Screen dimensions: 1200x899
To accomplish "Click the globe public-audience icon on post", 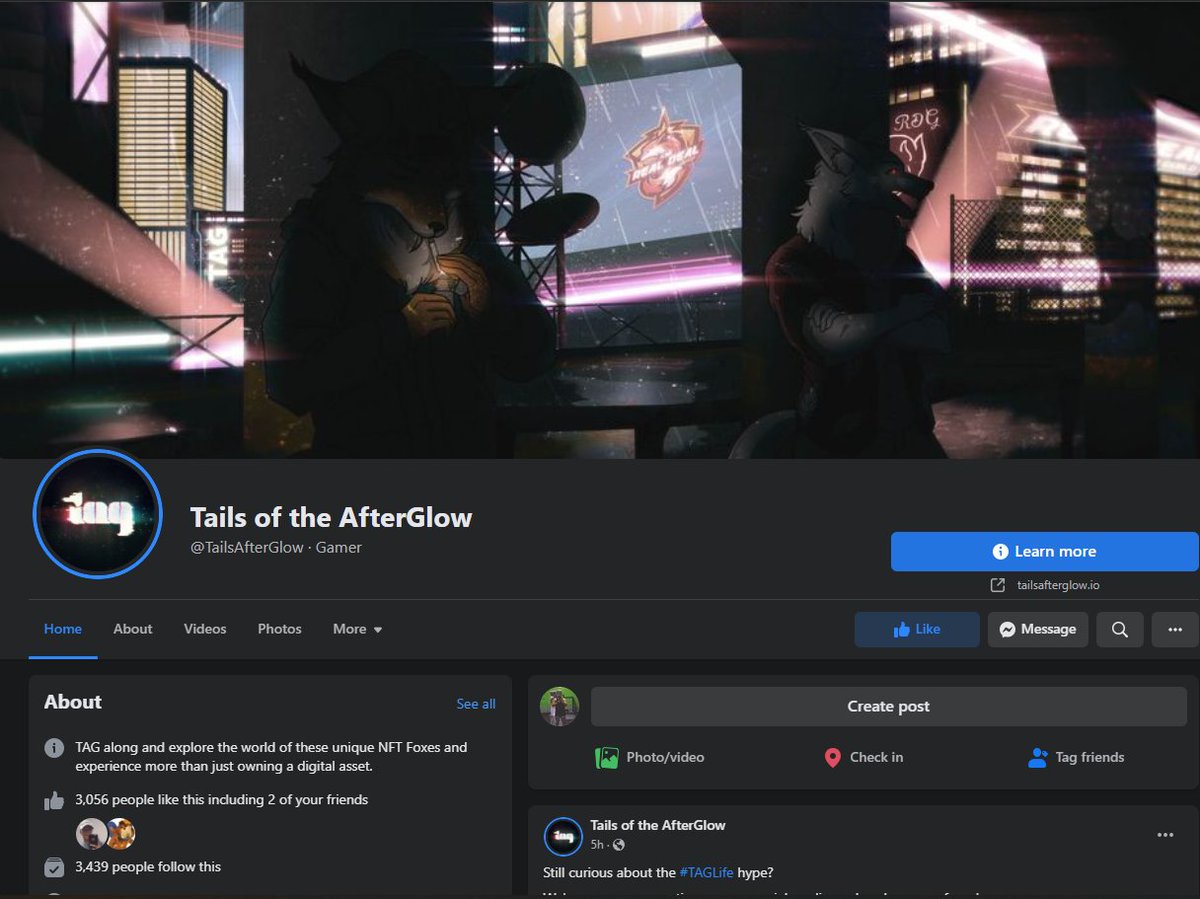I will tap(619, 846).
